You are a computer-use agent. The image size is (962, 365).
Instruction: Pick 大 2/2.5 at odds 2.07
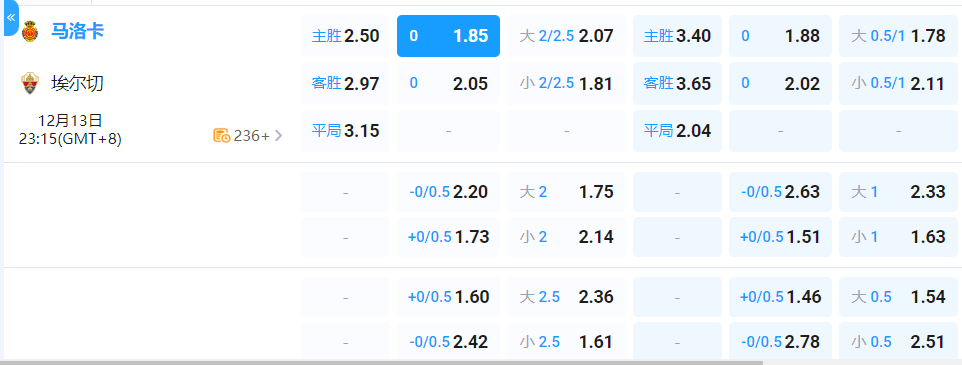[x=567, y=36]
